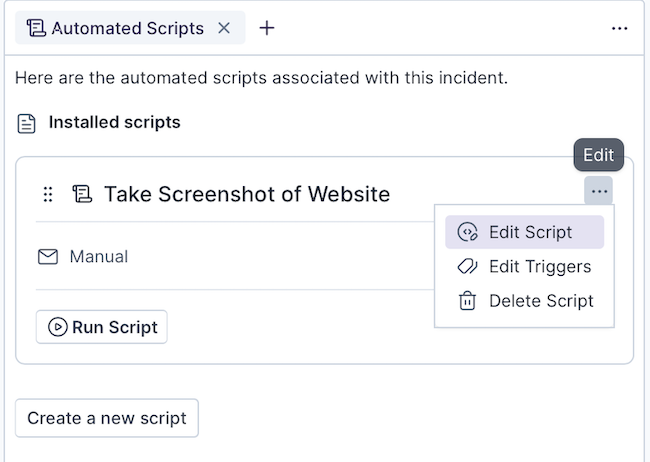The image size is (650, 462).
Task: Close the Automated Scripts tab
Action: (x=224, y=28)
